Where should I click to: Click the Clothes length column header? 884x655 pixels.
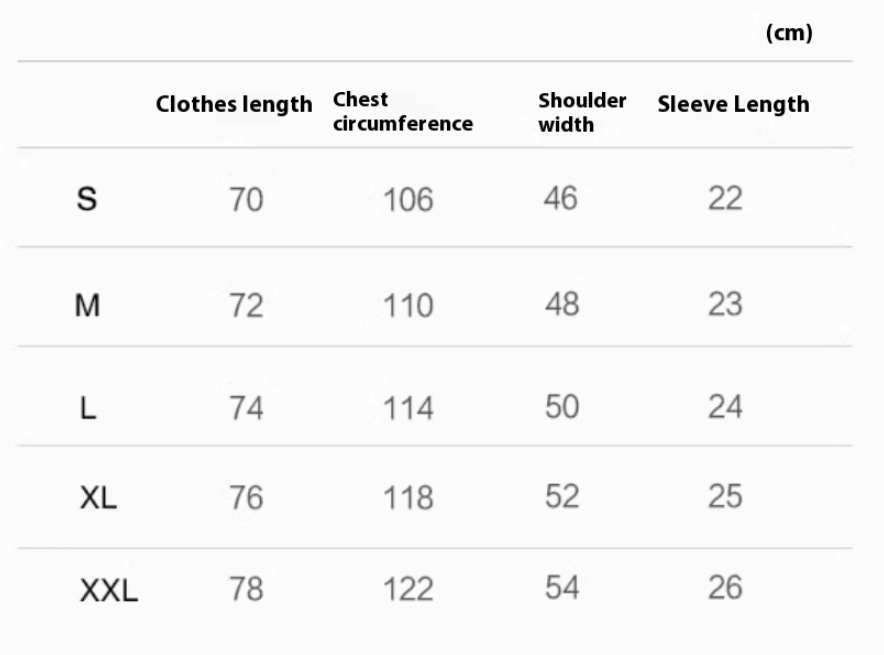[234, 105]
